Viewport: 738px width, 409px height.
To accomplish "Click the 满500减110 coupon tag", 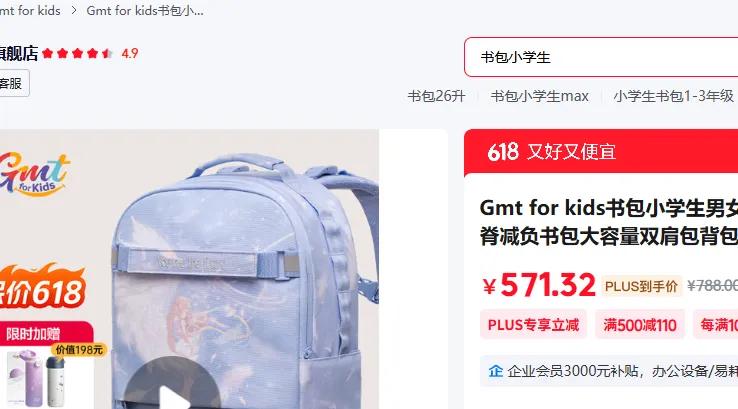I will [x=640, y=325].
